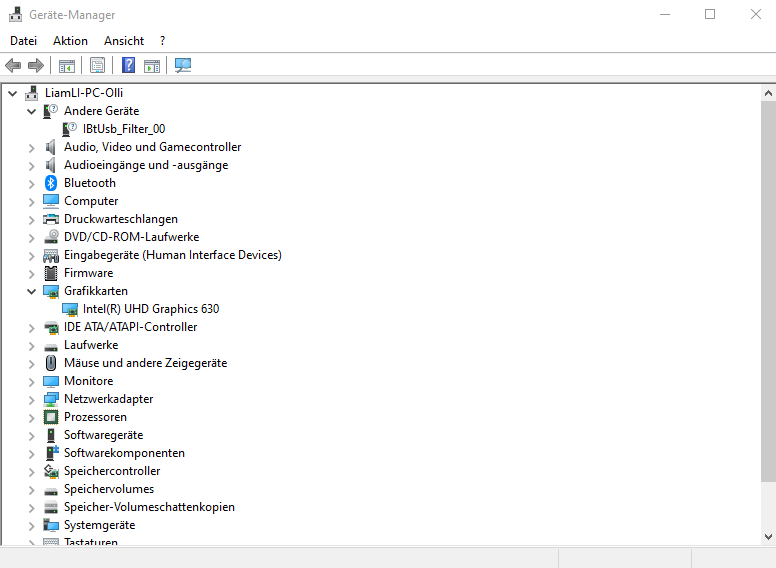Click the Intel UHD Graphics 630 adapter icon
776x568 pixels.
[70, 309]
